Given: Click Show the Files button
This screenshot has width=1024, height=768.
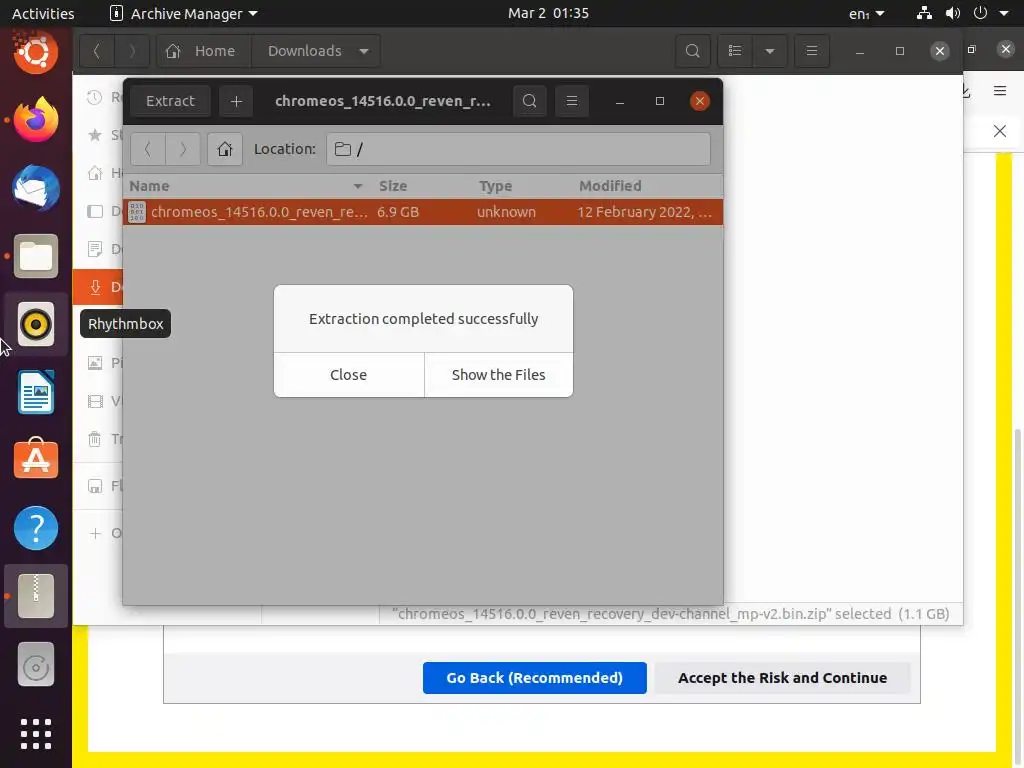Looking at the screenshot, I should pos(499,375).
